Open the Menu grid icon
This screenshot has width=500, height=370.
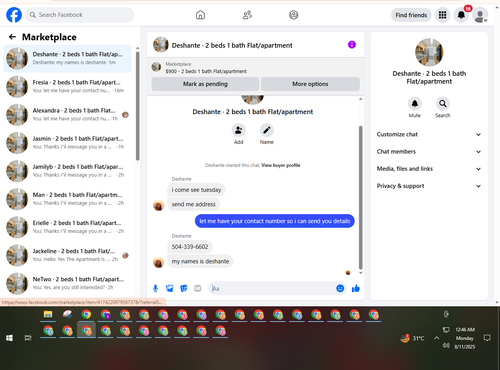(442, 15)
